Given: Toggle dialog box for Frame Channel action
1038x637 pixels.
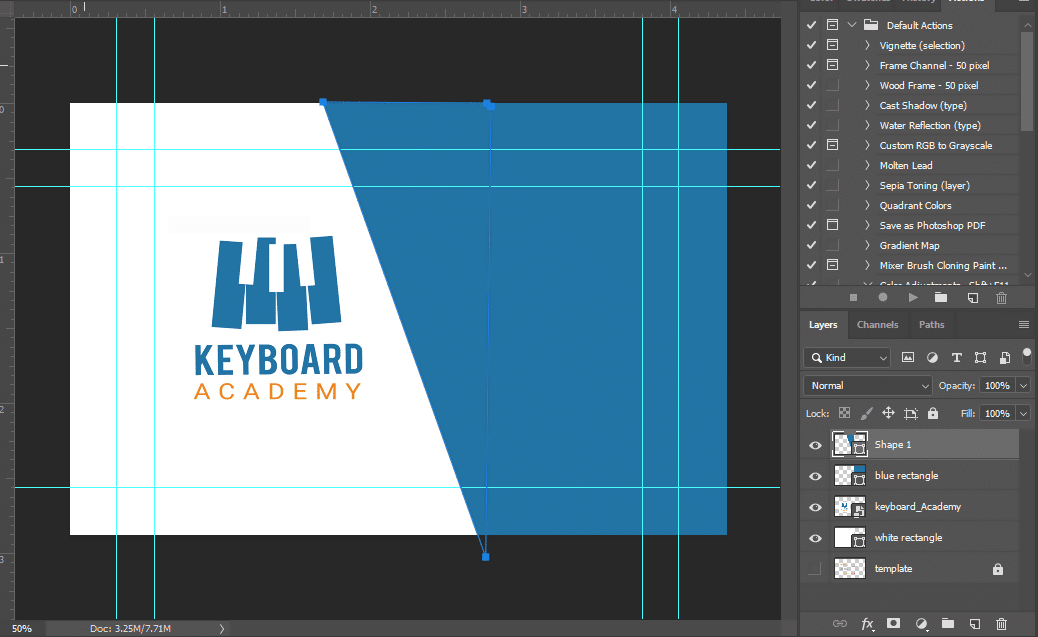Looking at the screenshot, I should point(833,65).
